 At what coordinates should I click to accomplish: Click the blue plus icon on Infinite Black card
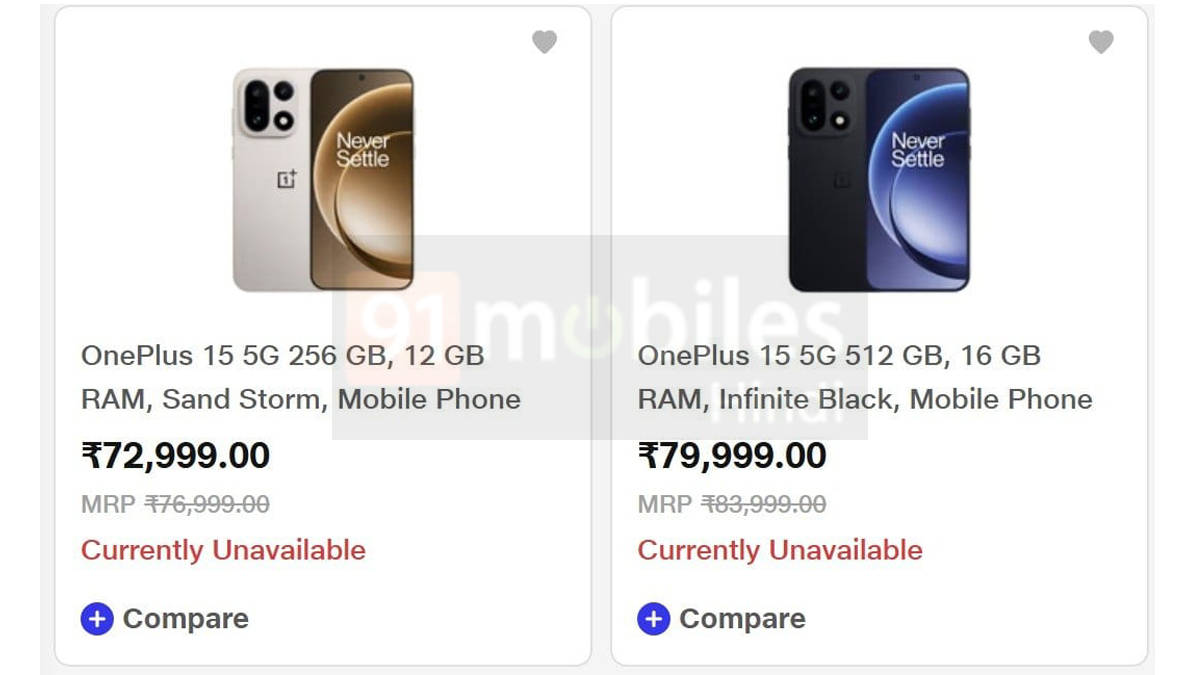653,619
